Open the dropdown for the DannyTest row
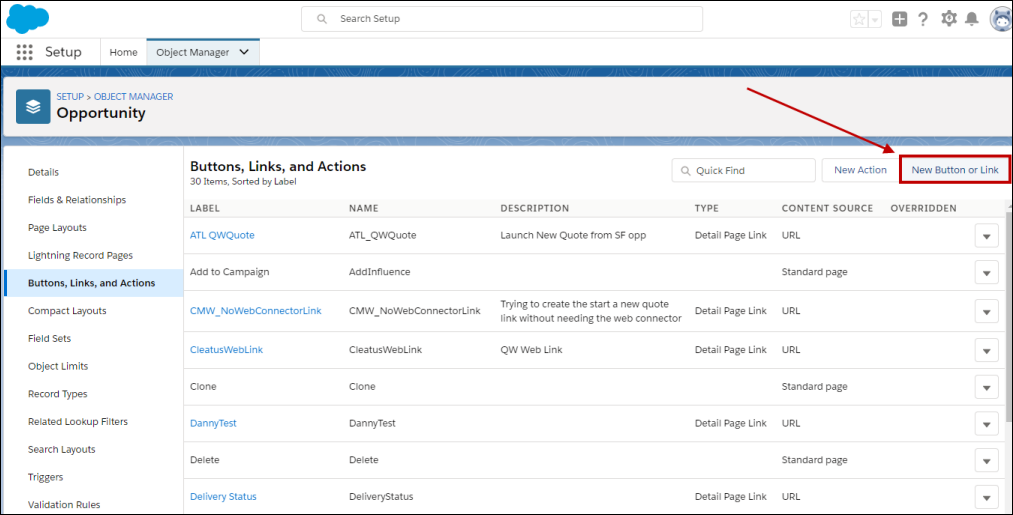Screen dimensions: 1013x515 click(986, 424)
